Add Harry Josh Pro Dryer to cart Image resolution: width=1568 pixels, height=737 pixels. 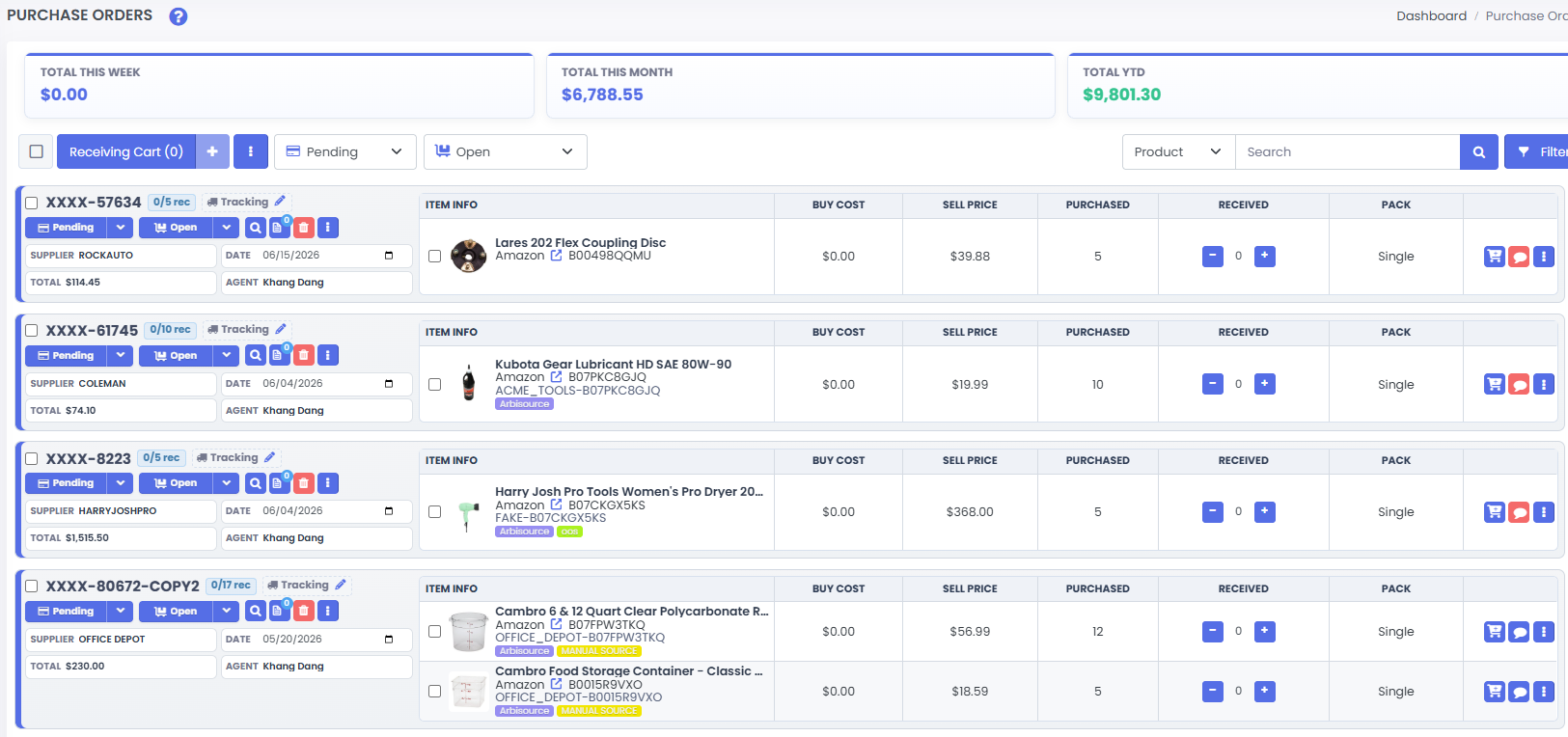1495,512
